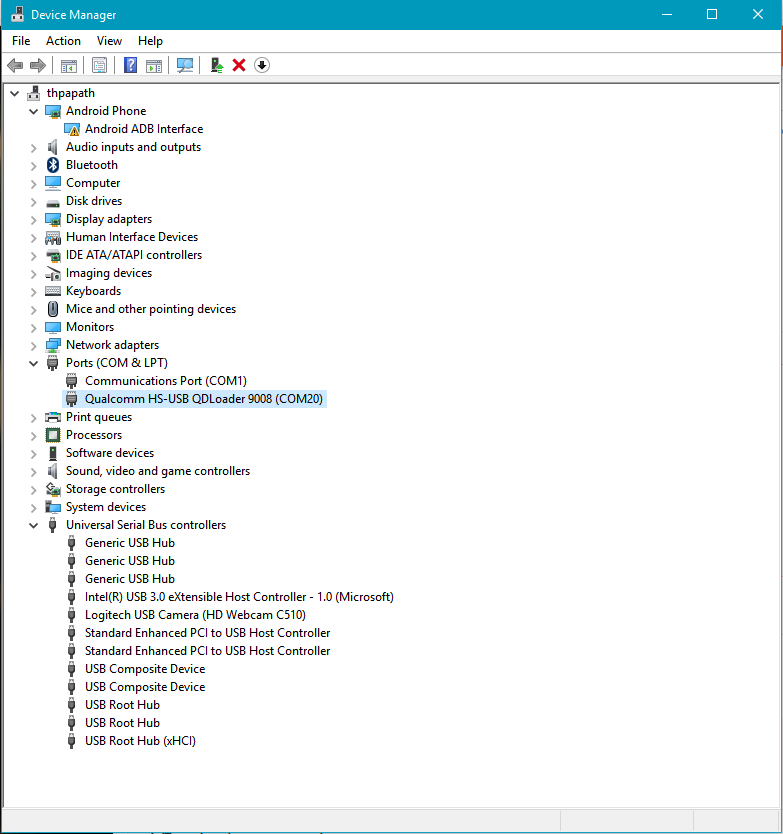Click the Disable device down-arrow icon

[x=262, y=65]
